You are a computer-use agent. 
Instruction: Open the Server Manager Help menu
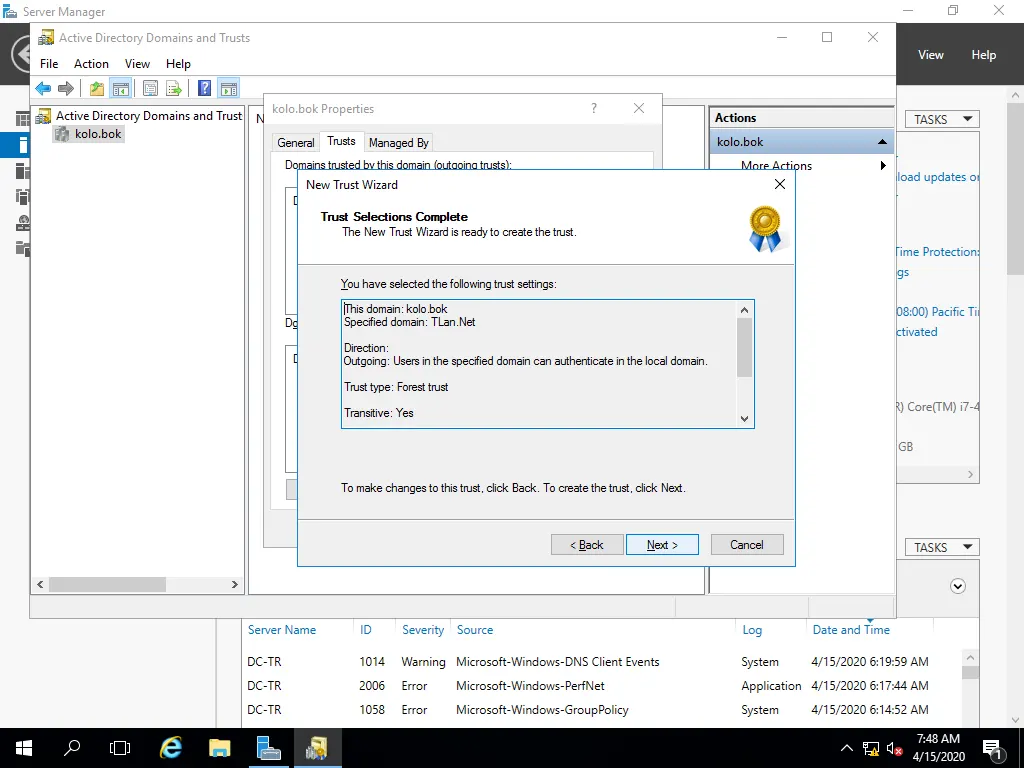click(984, 55)
